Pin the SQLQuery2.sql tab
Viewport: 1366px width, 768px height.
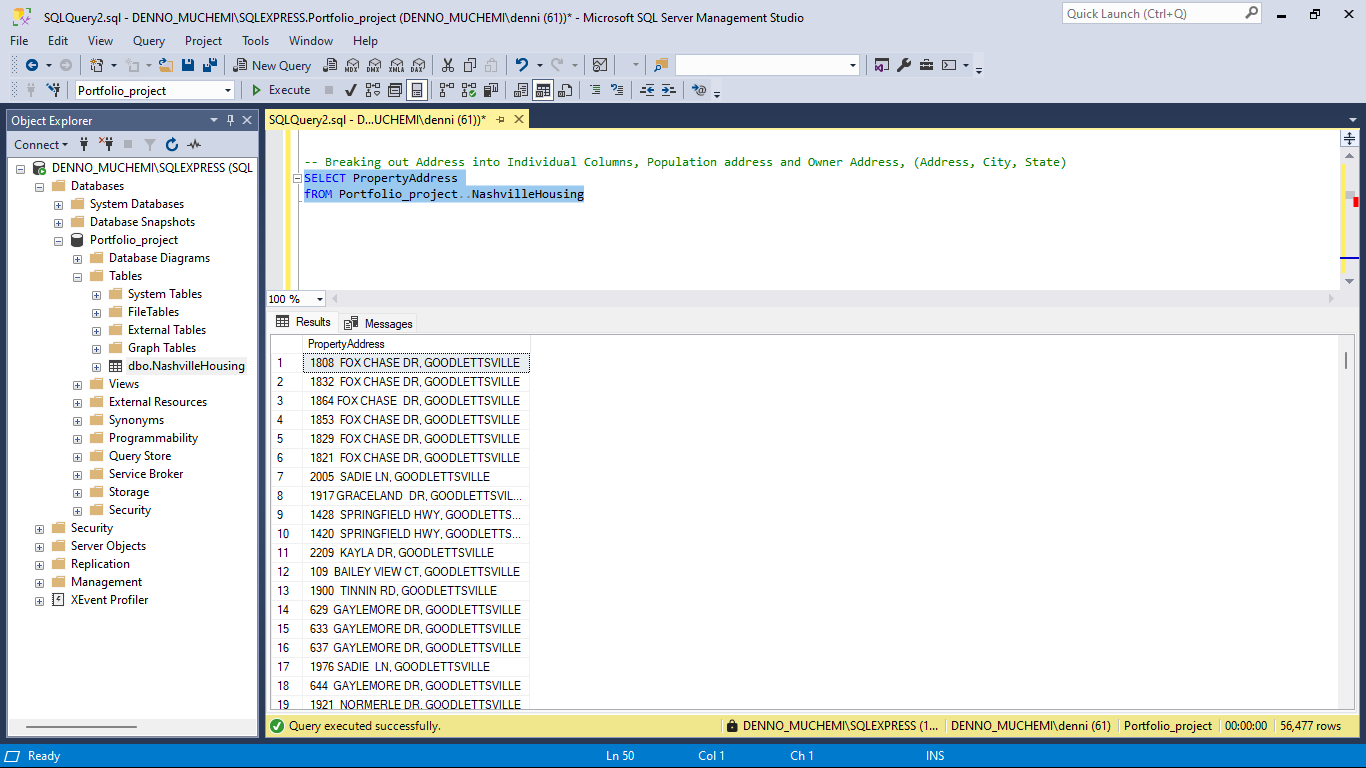pos(501,120)
